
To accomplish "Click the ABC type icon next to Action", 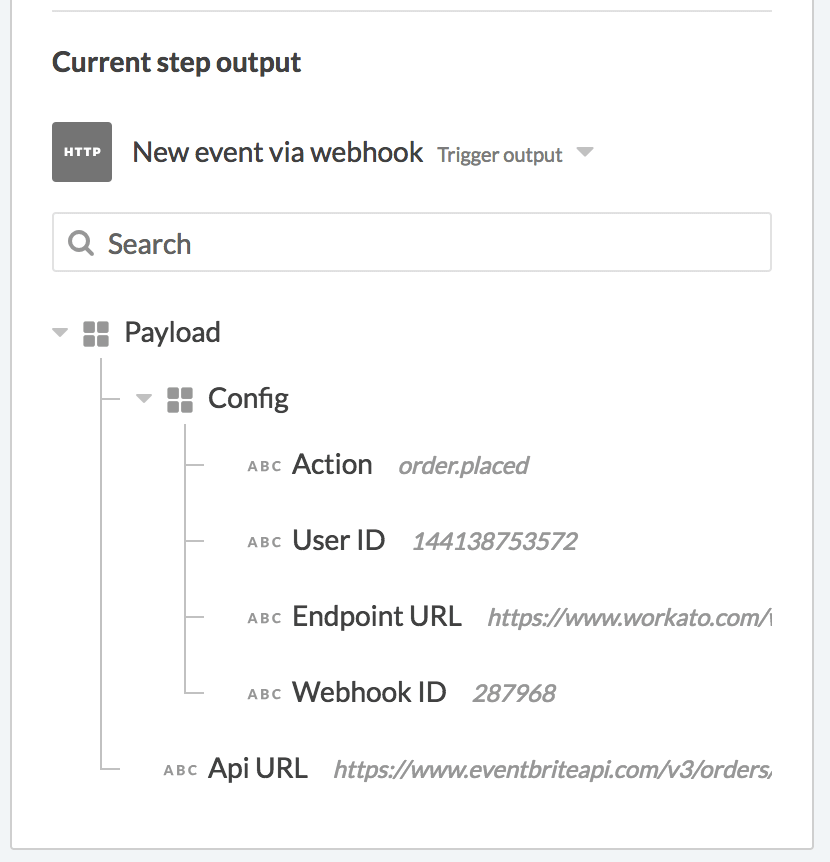I will tap(265, 465).
